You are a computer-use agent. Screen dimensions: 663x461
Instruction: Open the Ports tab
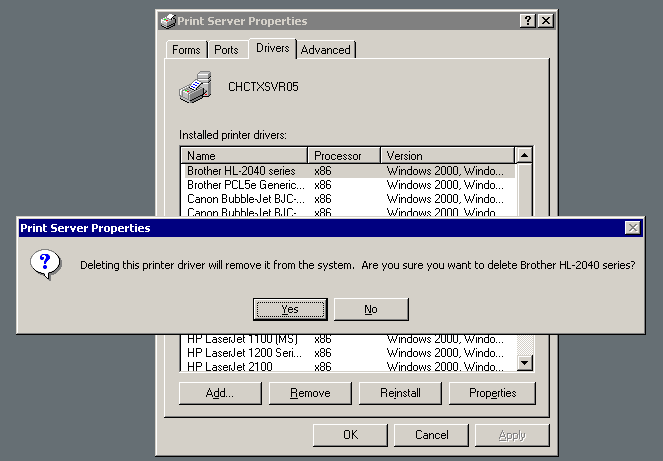tap(226, 50)
